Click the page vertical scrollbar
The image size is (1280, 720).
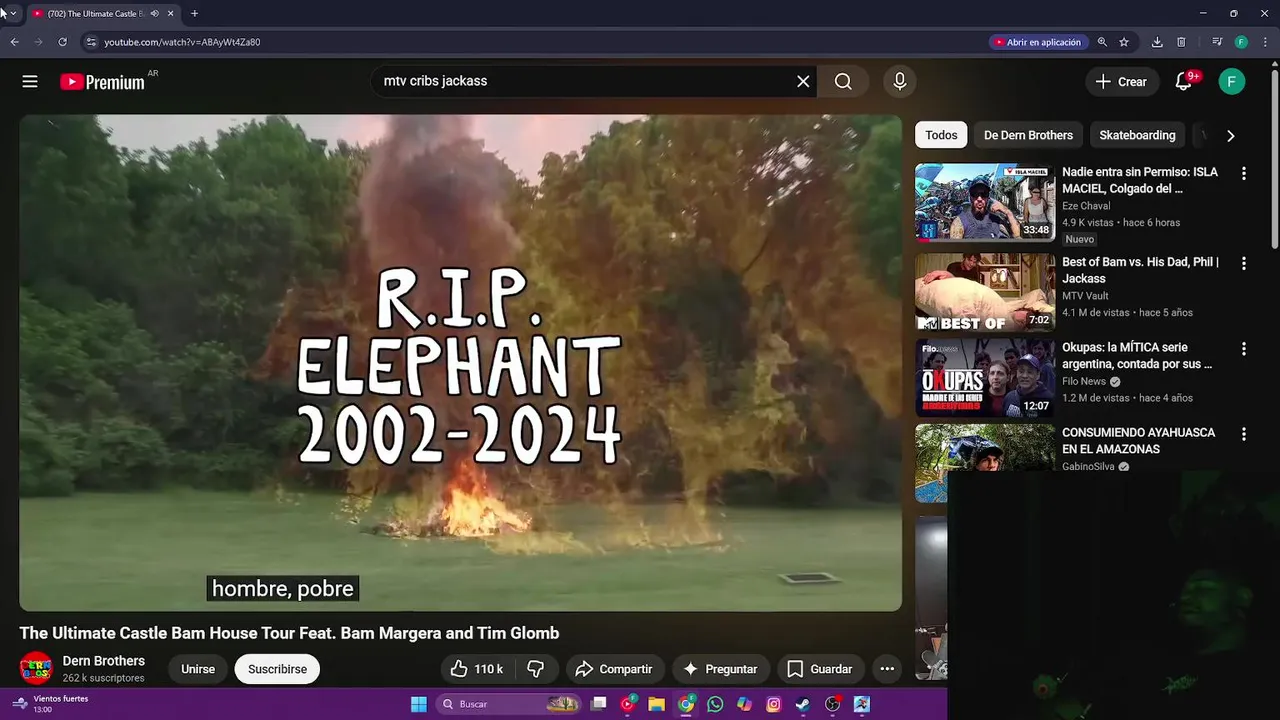pos(1274,160)
